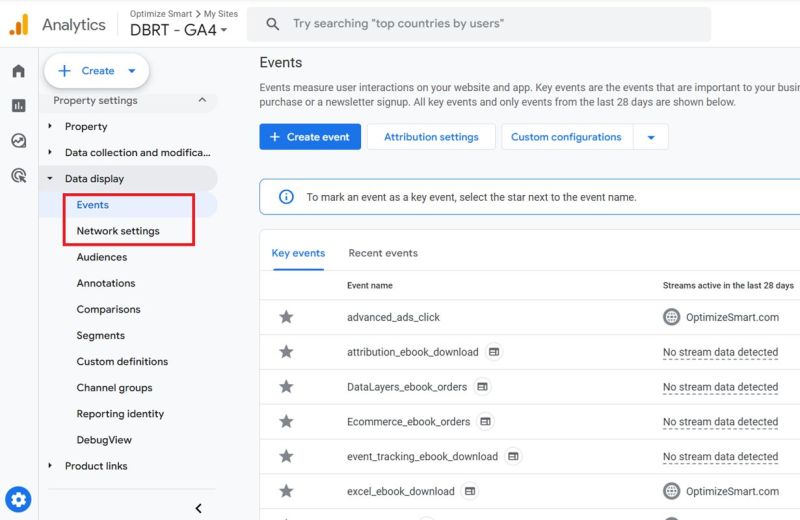Click the globe icon in advanced_ads_click row
This screenshot has height=520, width=800.
pos(671,317)
